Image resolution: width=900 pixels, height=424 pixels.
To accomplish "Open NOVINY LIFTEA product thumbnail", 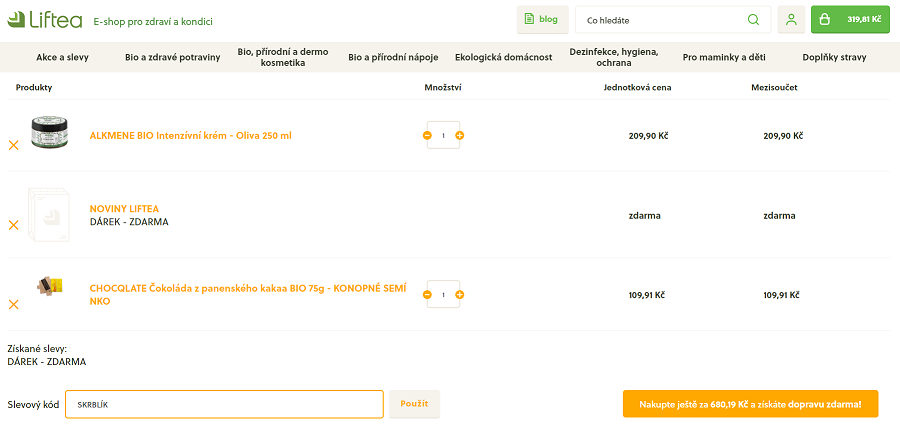I will click(48, 215).
